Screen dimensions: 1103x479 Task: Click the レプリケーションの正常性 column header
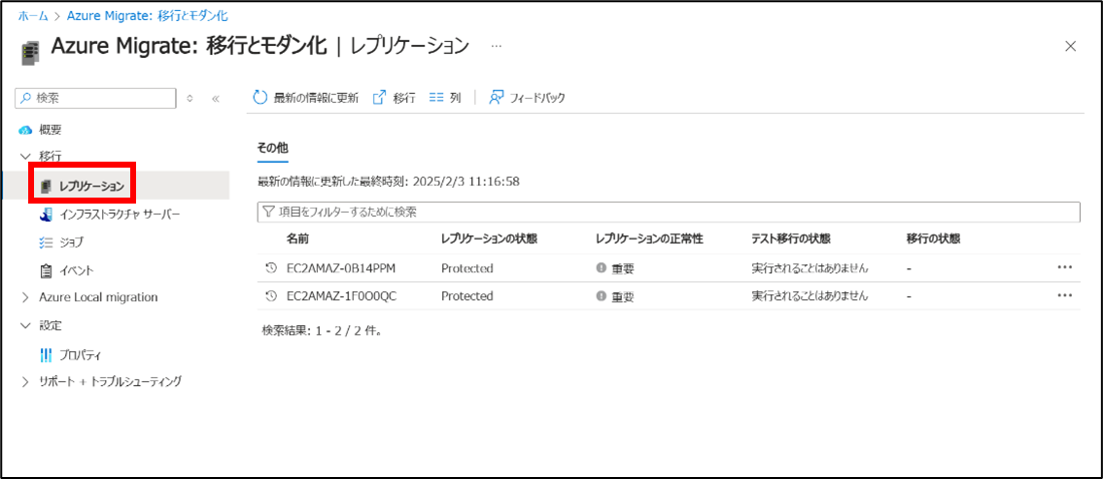pos(649,238)
